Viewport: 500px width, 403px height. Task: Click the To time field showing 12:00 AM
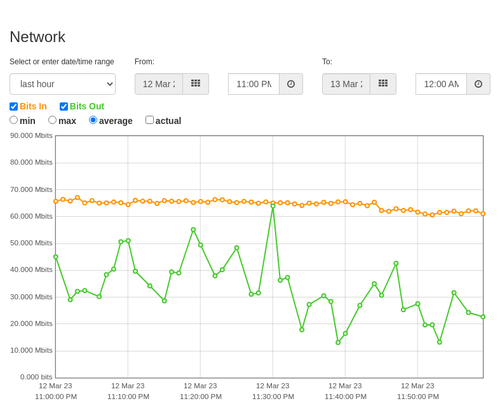(441, 84)
